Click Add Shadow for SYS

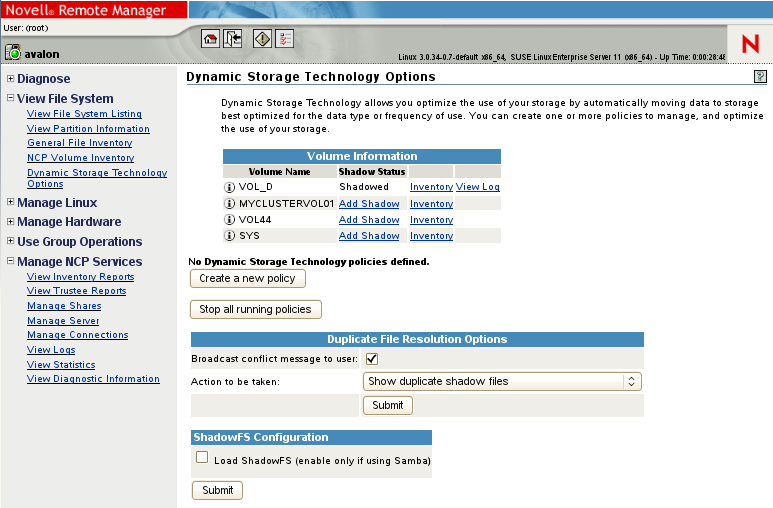point(369,236)
